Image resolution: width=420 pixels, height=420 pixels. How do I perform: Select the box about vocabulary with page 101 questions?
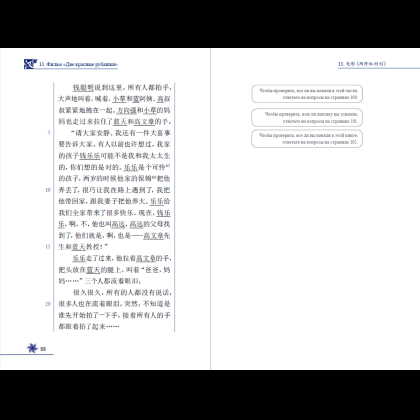pos(307,117)
